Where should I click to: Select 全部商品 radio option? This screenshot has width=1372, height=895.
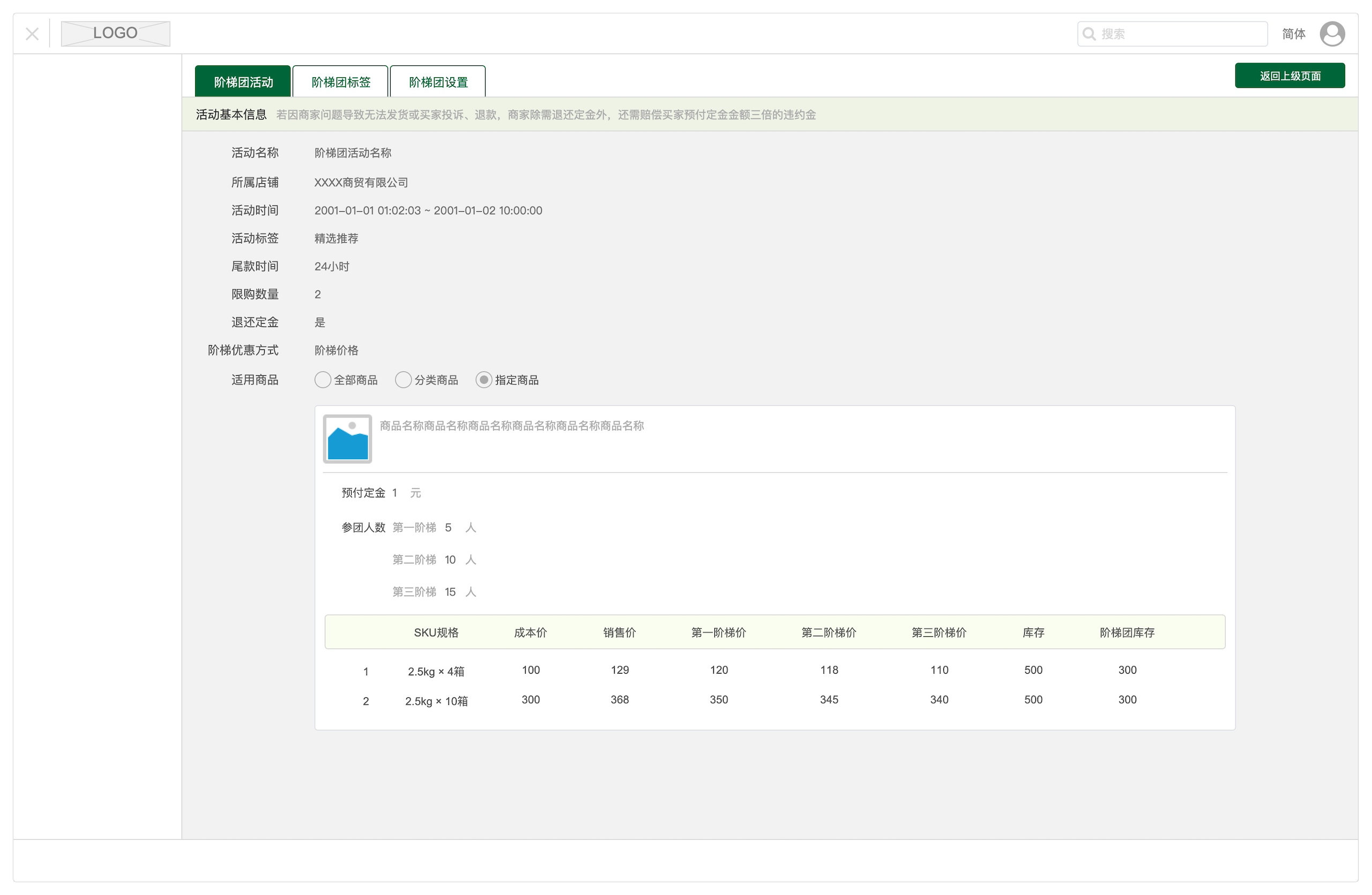(x=346, y=380)
